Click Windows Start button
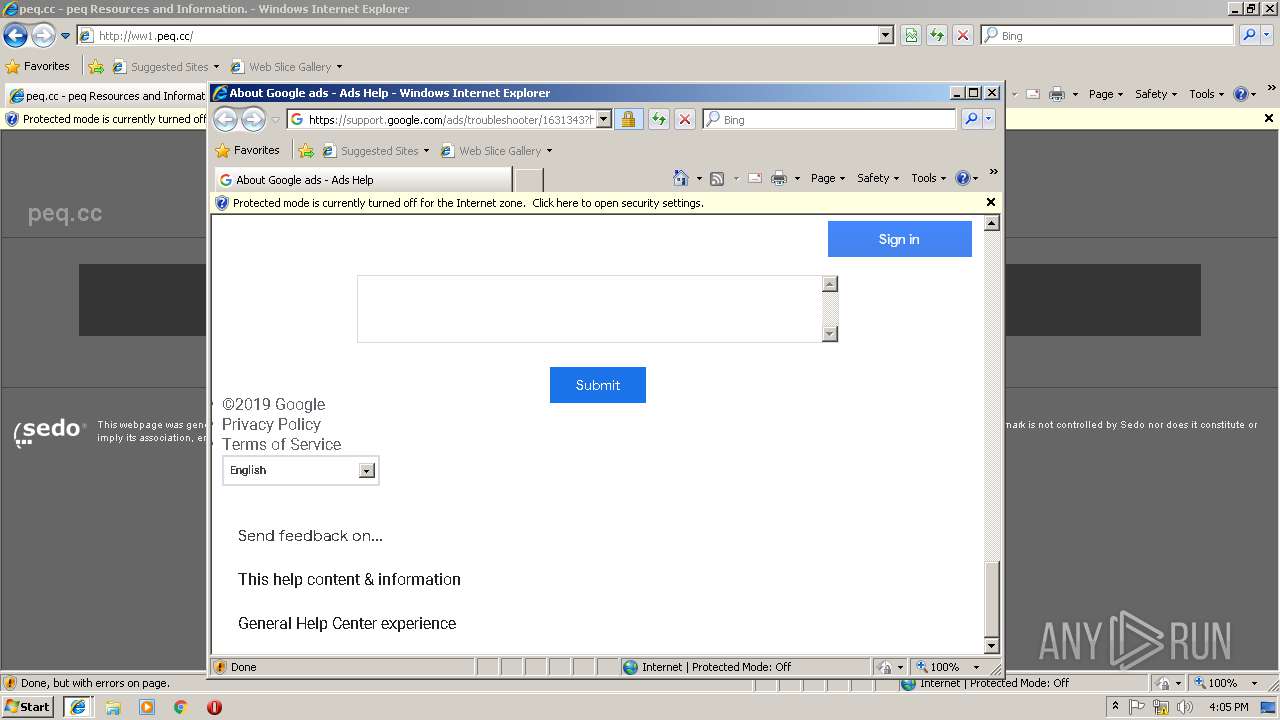This screenshot has width=1280, height=720. (27, 707)
